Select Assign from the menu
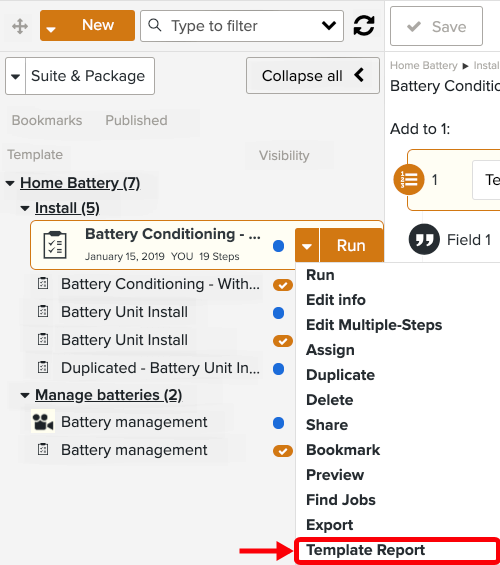The height and width of the screenshot is (565, 500). coord(330,350)
